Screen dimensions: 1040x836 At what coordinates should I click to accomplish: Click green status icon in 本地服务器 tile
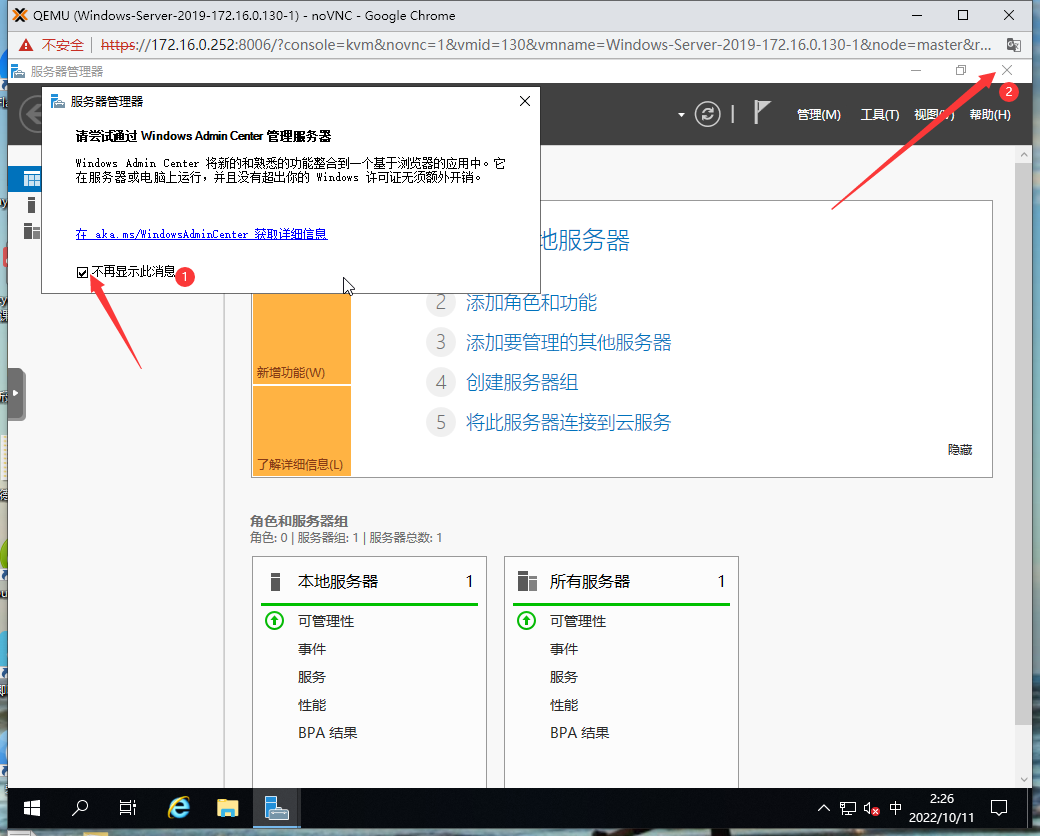pos(275,620)
